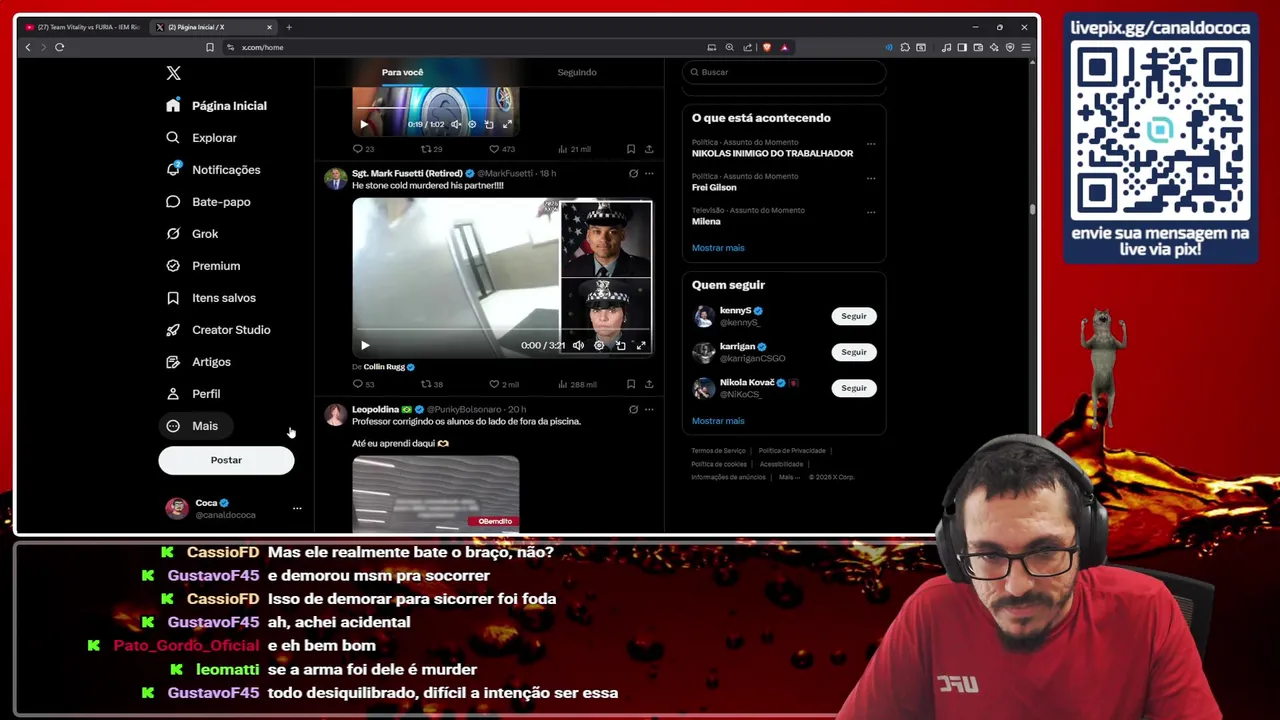Switch to Team Vitality vs FURIA browser tab
Viewport: 1280px width, 720px height.
coord(84,27)
